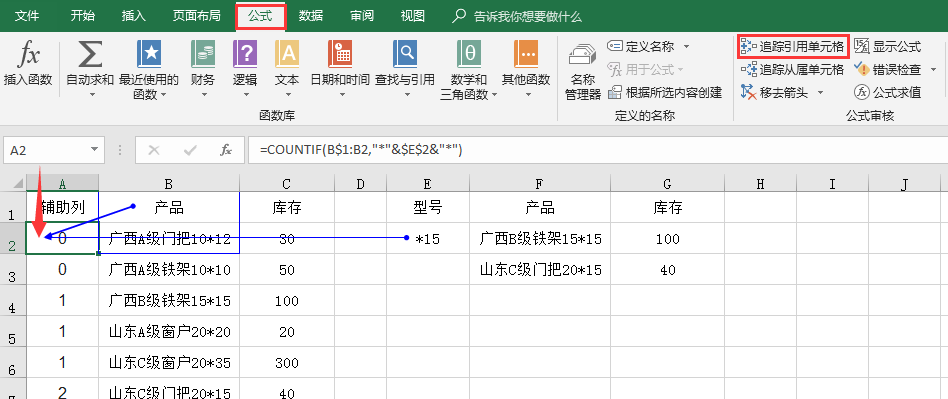Click Trace Precedents (追踪引用单元格)

(x=793, y=47)
